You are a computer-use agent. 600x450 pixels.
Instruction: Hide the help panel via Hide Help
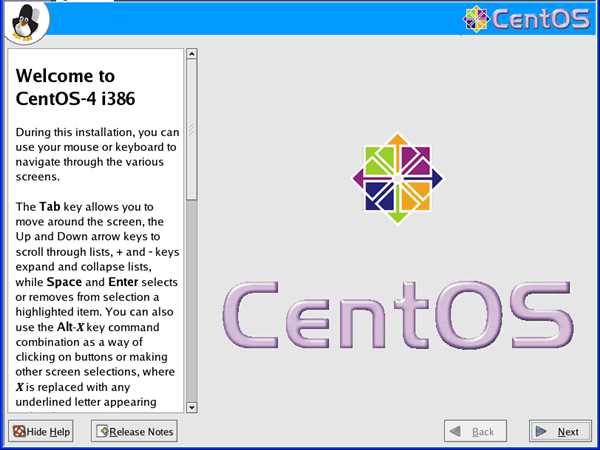point(41,431)
